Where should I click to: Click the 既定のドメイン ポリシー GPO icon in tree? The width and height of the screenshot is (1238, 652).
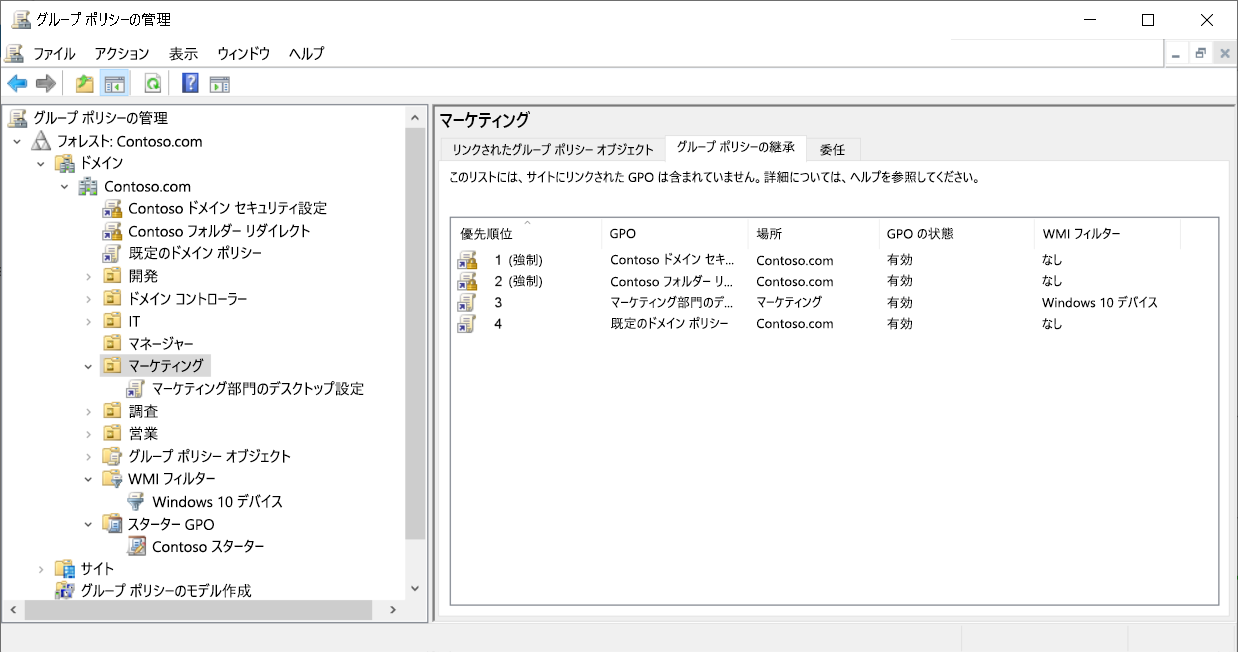pos(113,253)
